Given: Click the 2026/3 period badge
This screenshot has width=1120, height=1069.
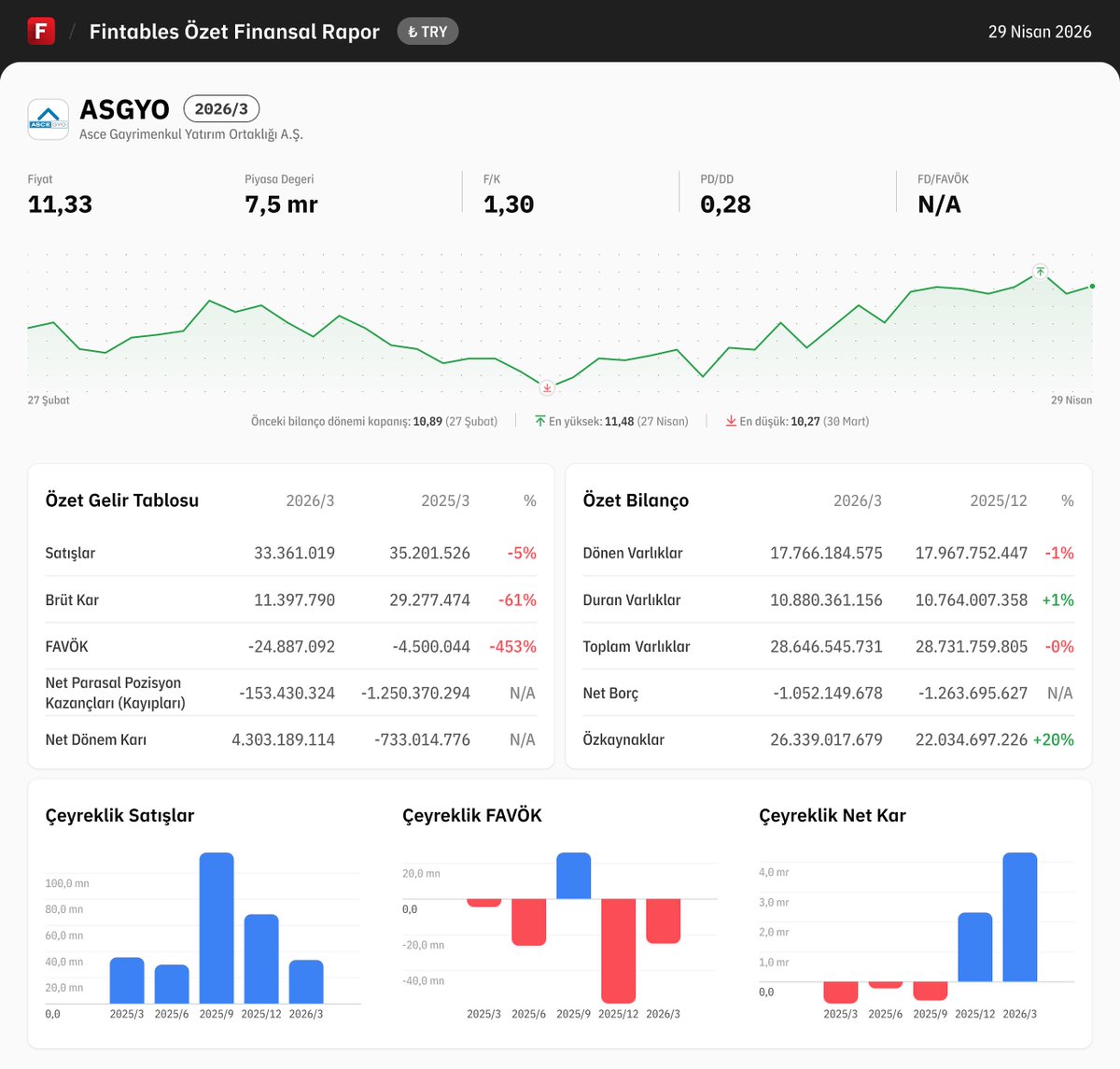Looking at the screenshot, I should [x=221, y=109].
